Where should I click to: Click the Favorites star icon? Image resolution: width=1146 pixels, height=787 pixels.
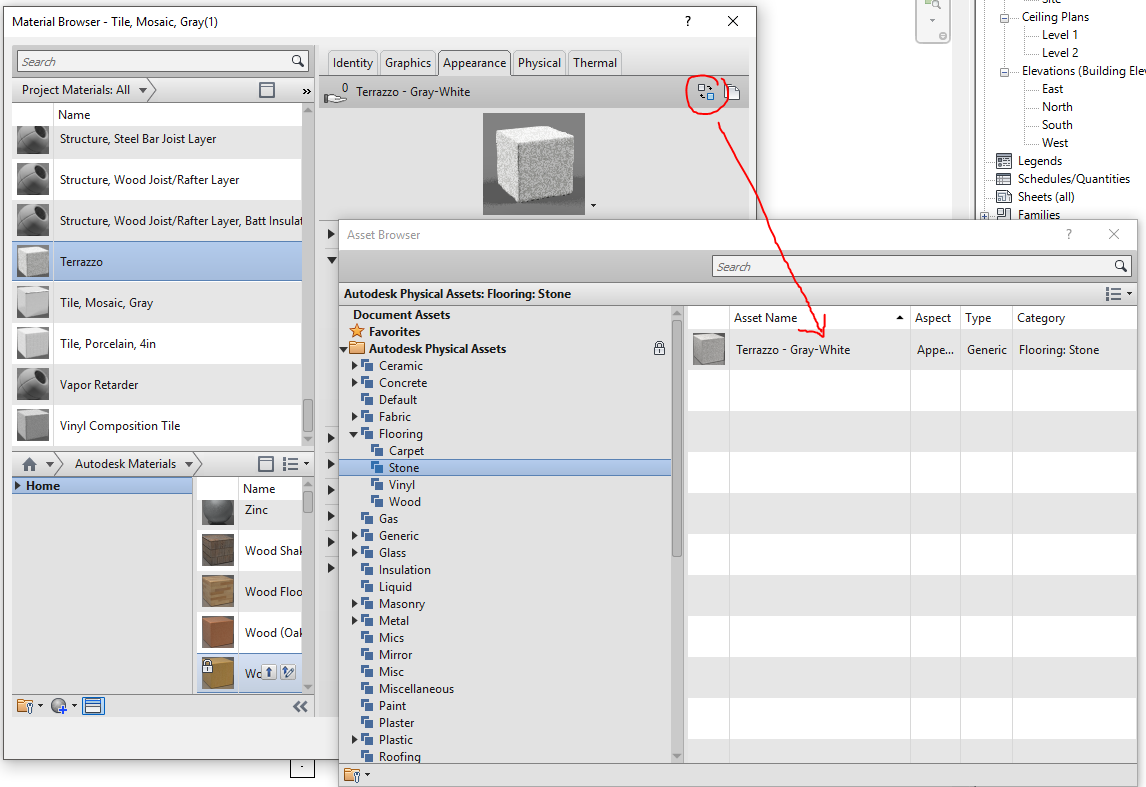click(x=357, y=332)
